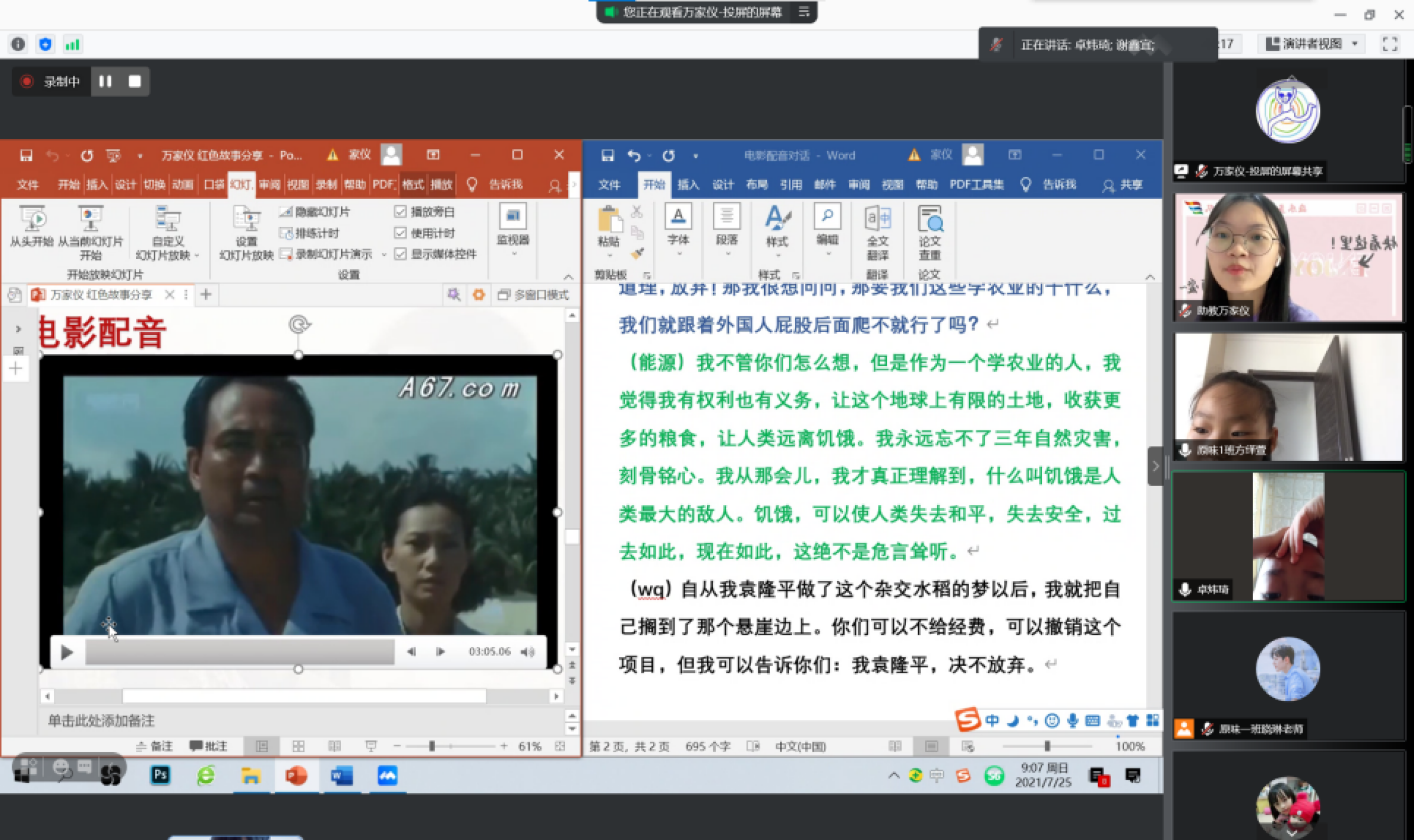Open the Design tab in Word

click(722, 185)
